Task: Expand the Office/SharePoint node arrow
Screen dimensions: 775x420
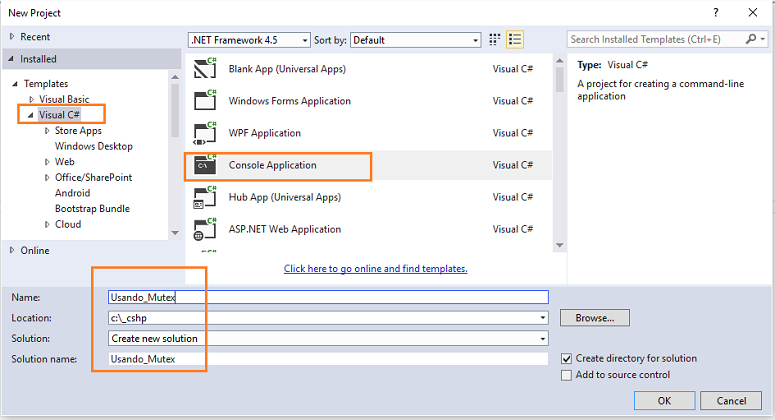Action: (47, 177)
